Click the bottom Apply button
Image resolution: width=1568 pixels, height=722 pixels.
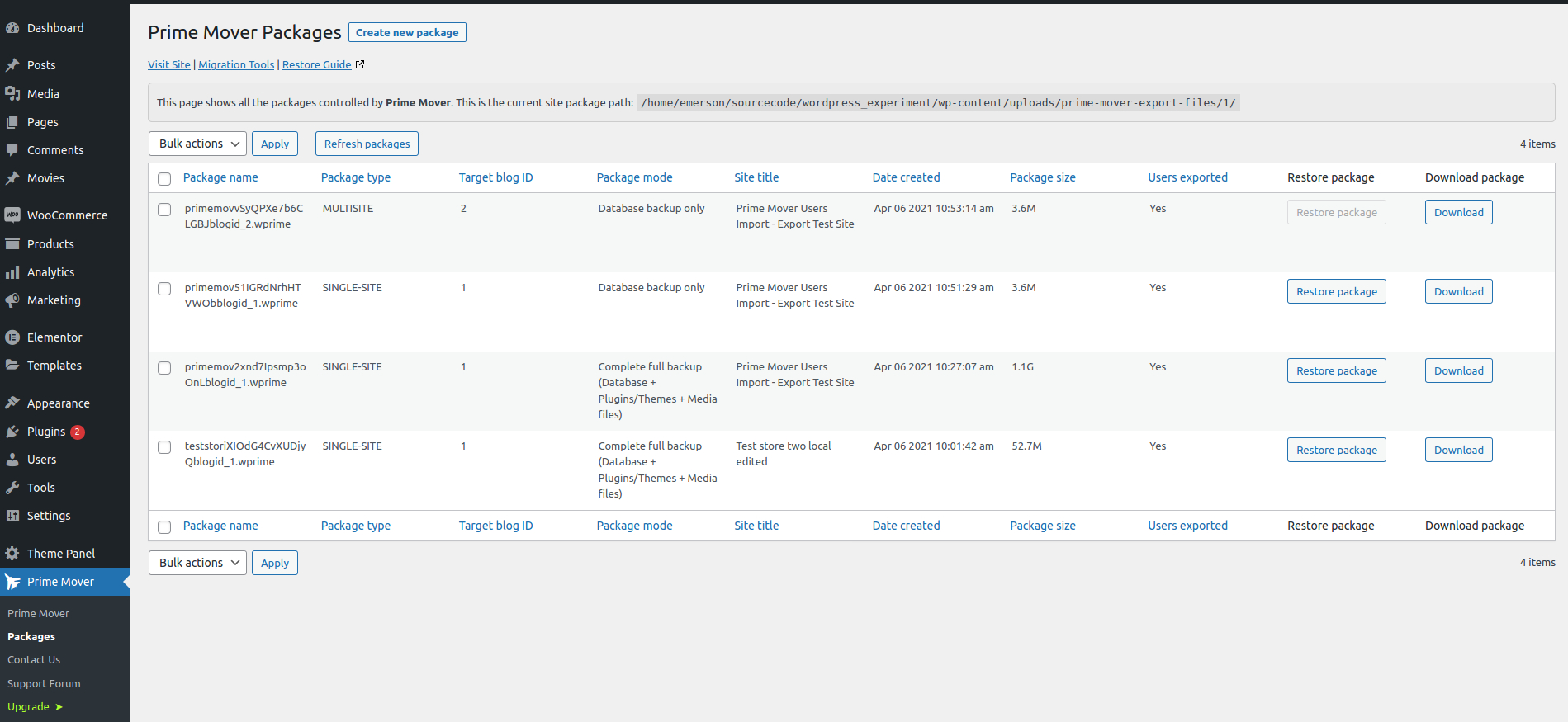(x=275, y=563)
